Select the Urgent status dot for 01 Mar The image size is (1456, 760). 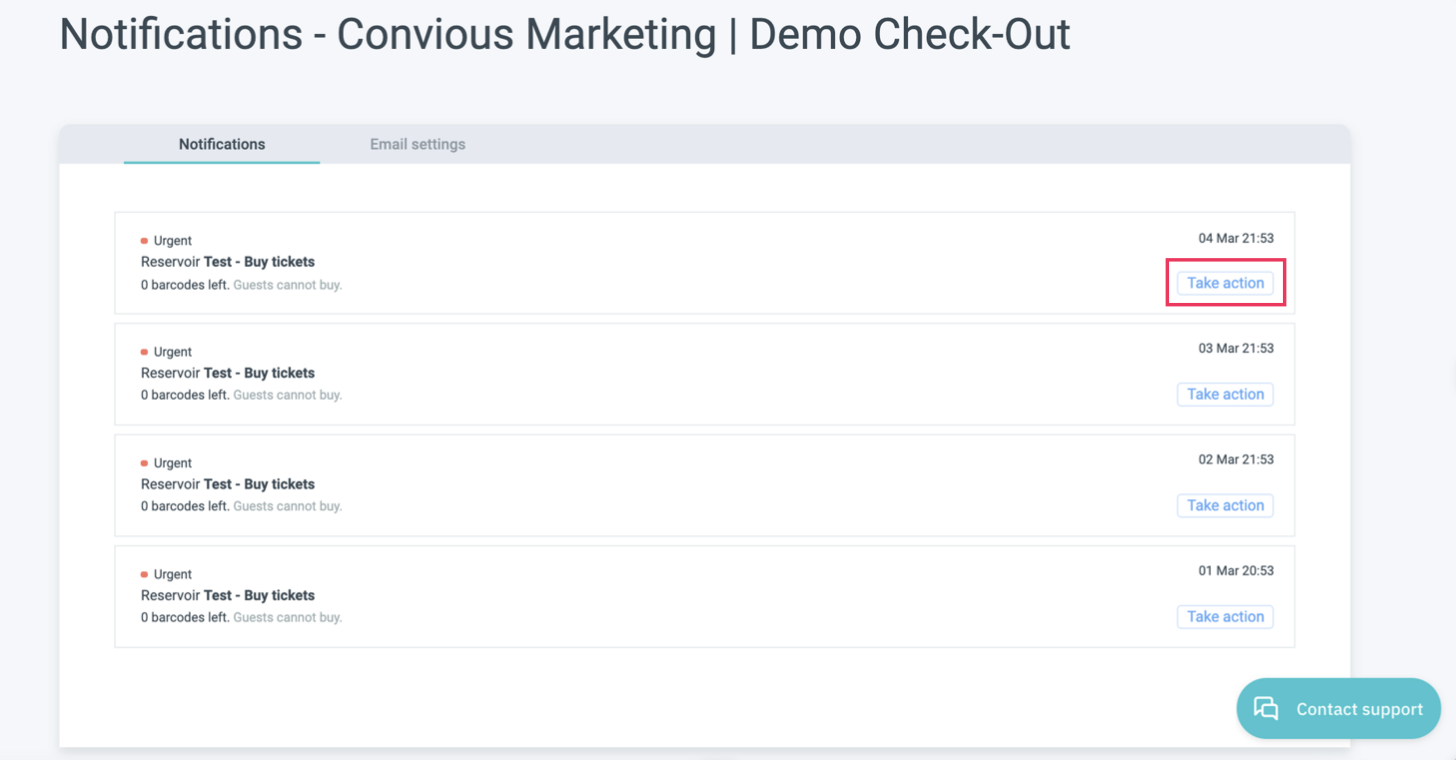click(x=144, y=574)
